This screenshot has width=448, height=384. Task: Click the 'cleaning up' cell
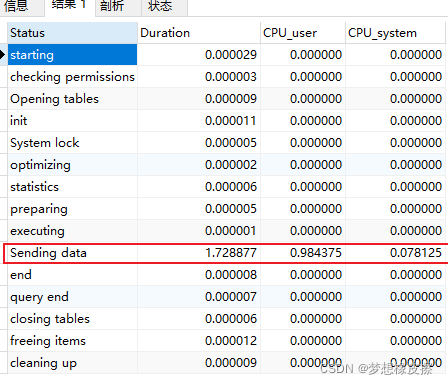tap(72, 363)
